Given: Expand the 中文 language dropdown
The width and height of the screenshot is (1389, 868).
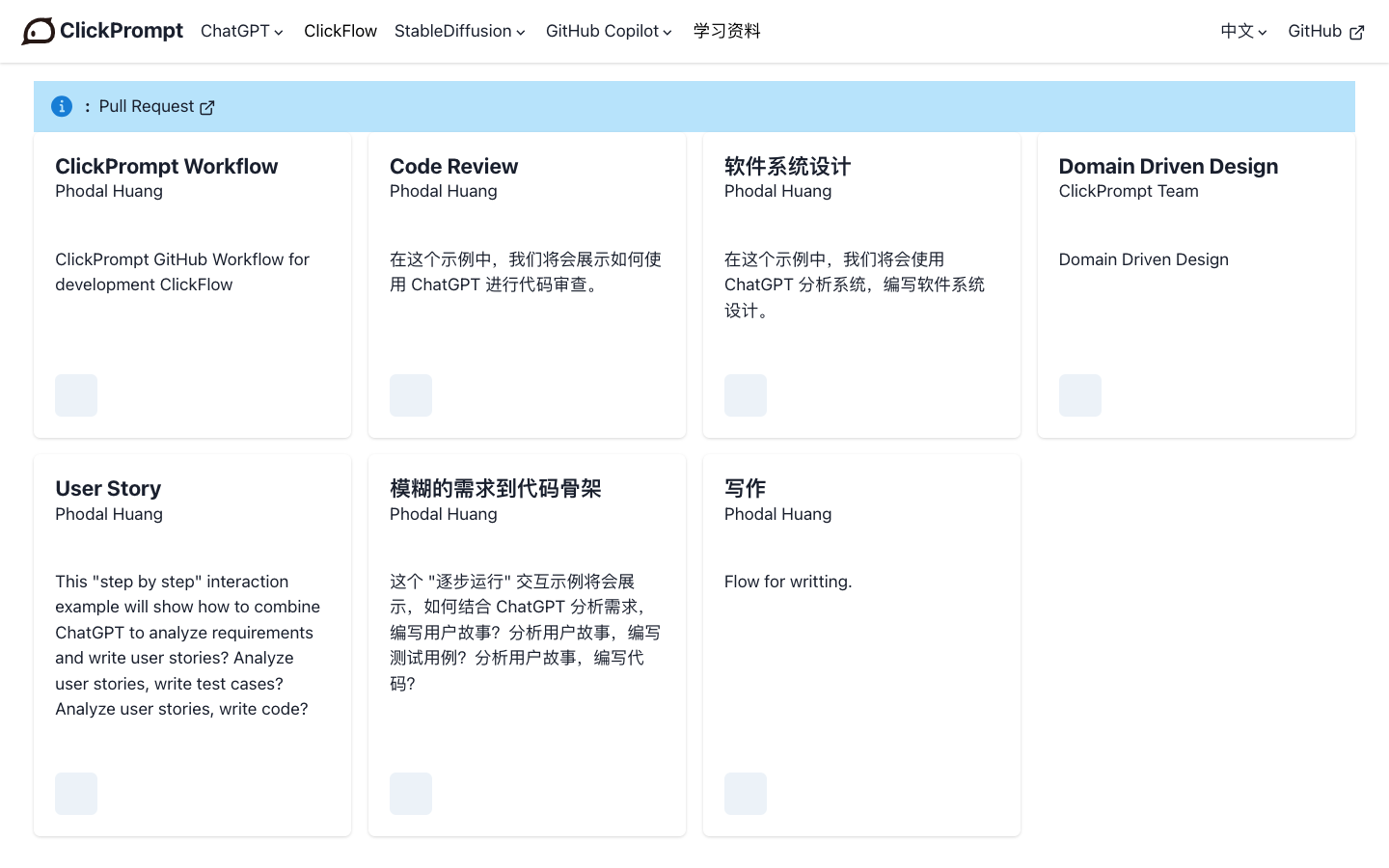Looking at the screenshot, I should (x=1243, y=32).
